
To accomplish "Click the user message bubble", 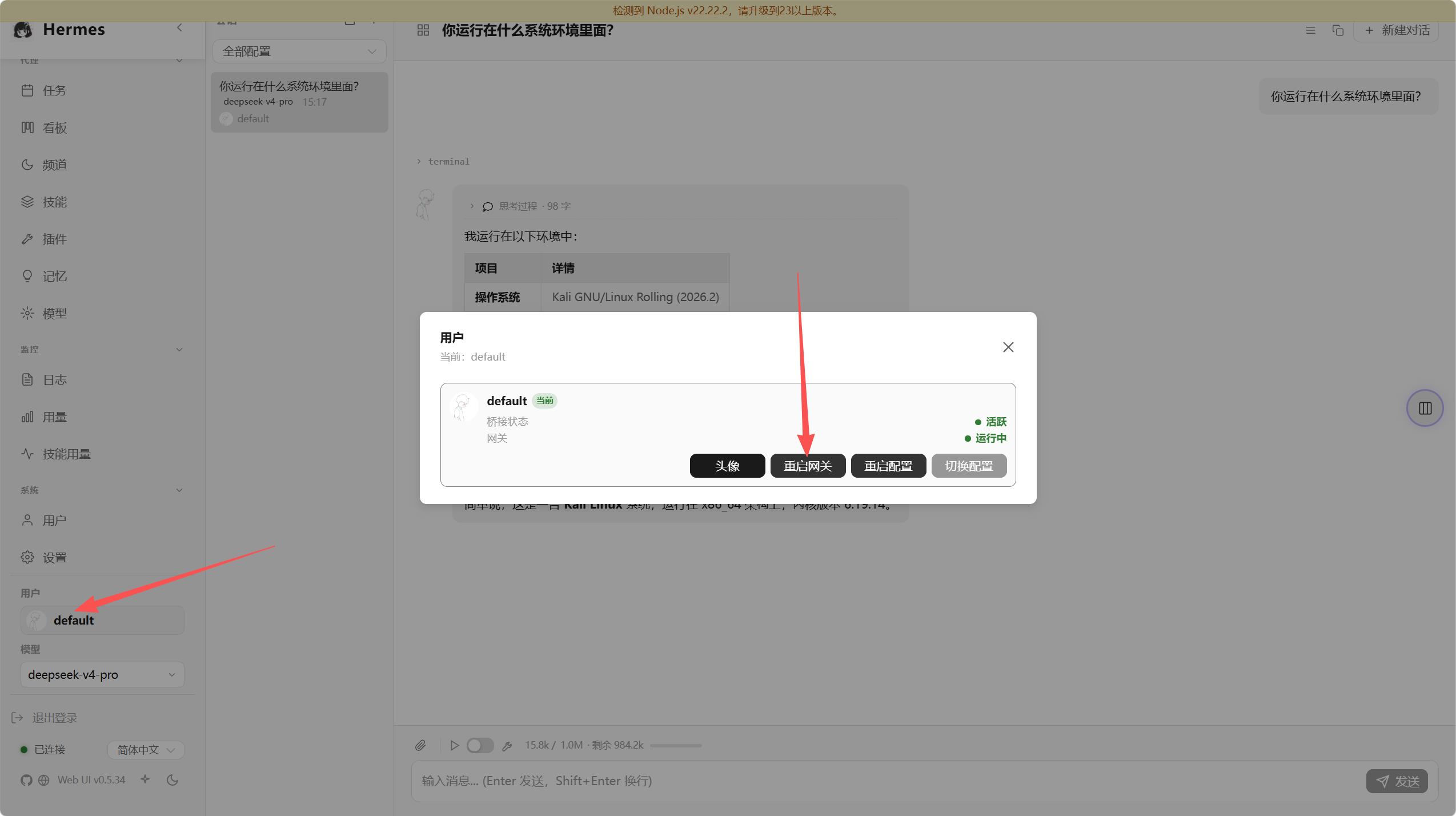I will coord(1348,97).
